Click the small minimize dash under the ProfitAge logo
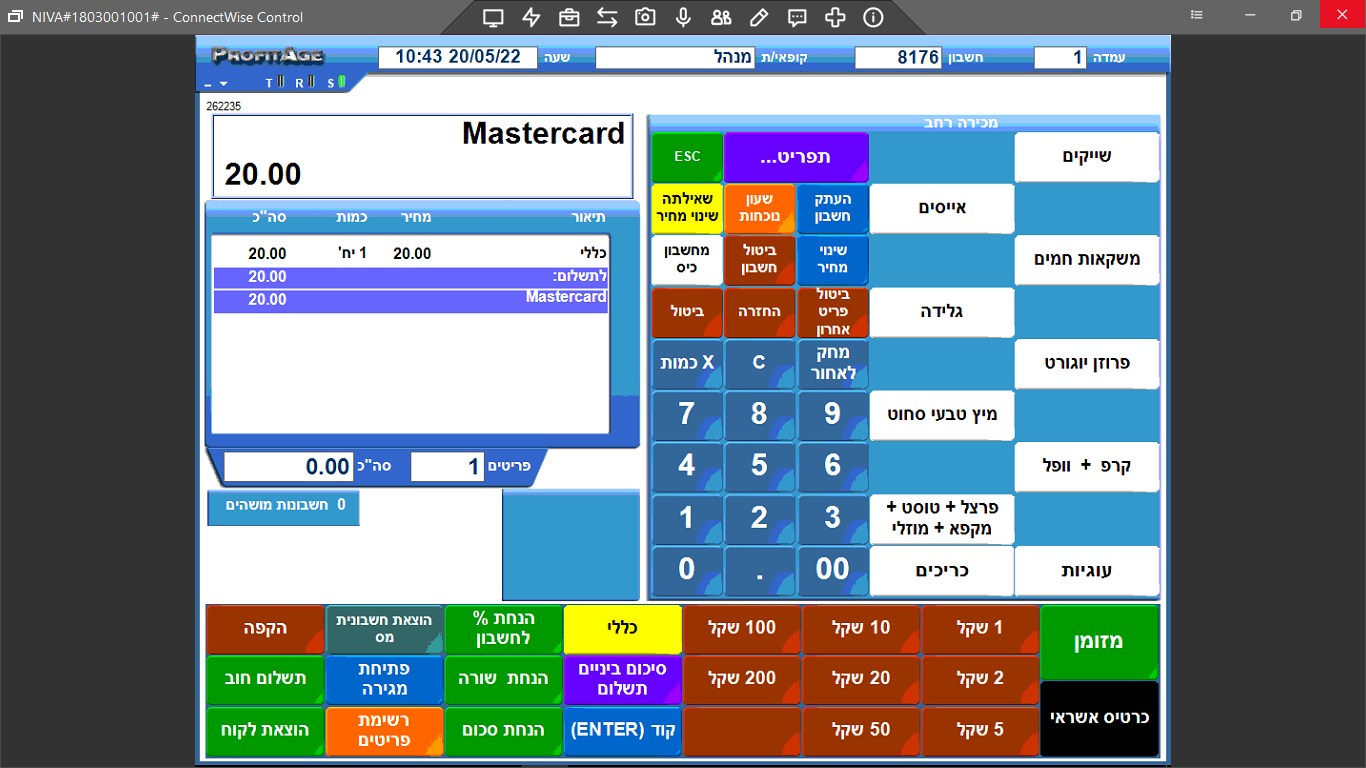 coord(208,84)
